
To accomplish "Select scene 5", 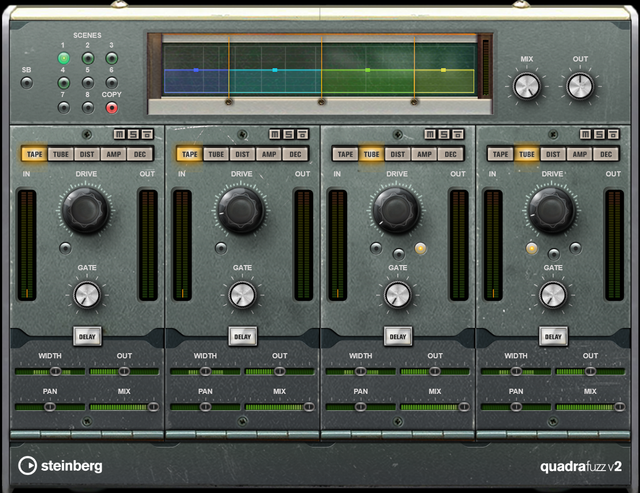I will tap(88, 83).
